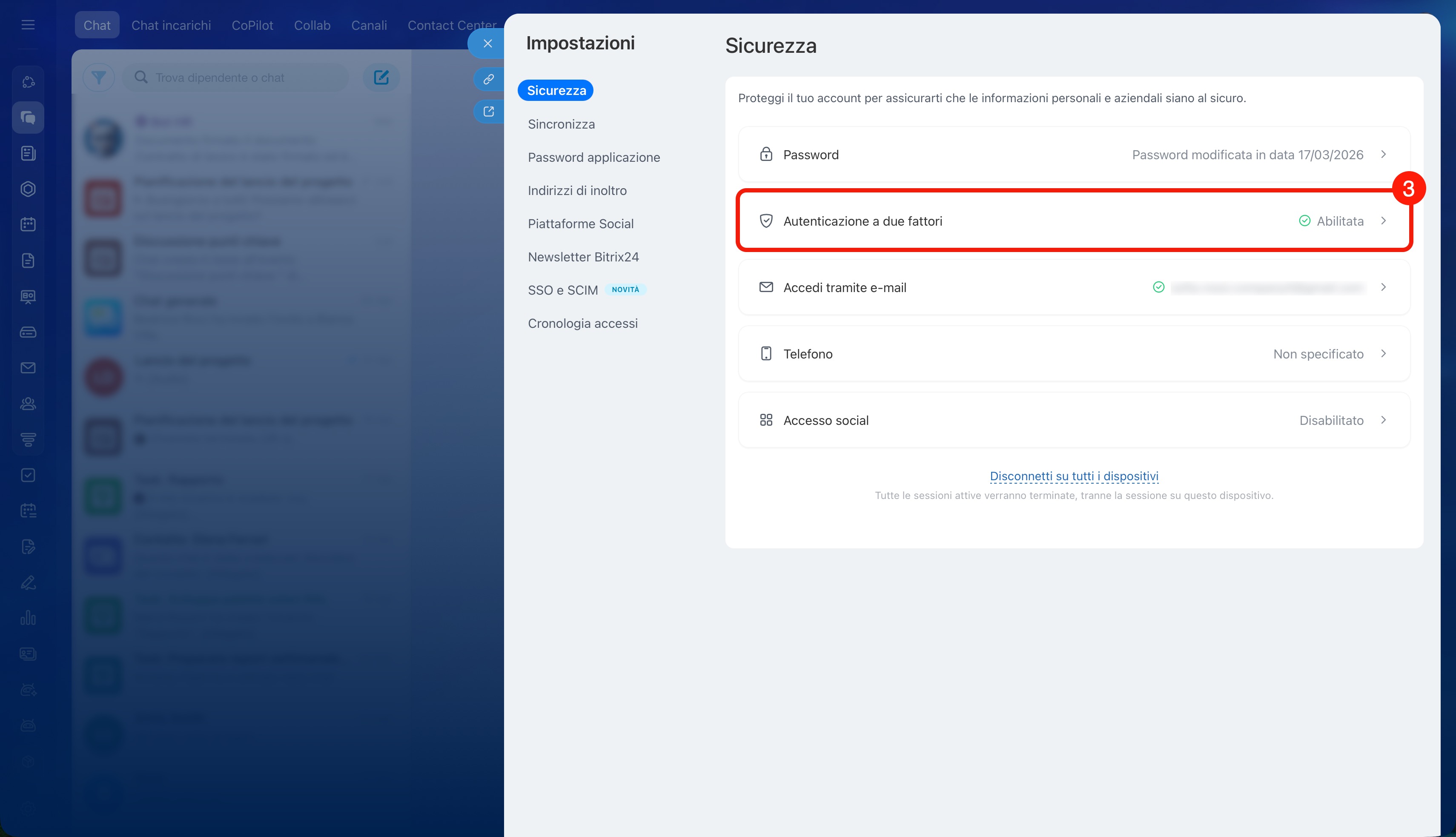Screen dimensions: 1456x837
Task: Expand the Telefono row chevron
Action: [1383, 353]
